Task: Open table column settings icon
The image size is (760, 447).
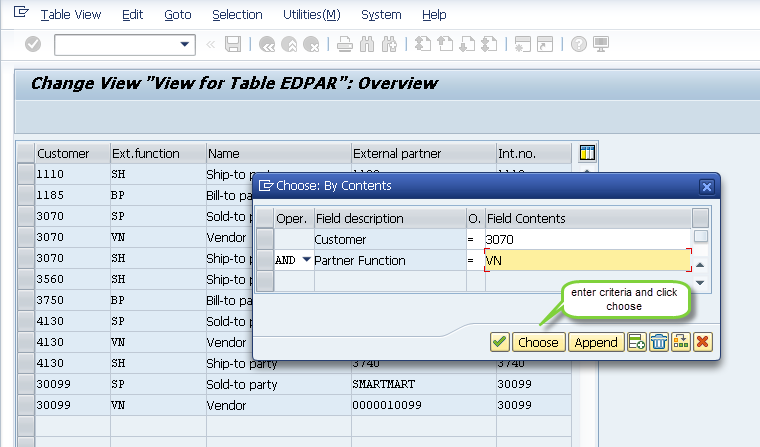Action: (588, 153)
